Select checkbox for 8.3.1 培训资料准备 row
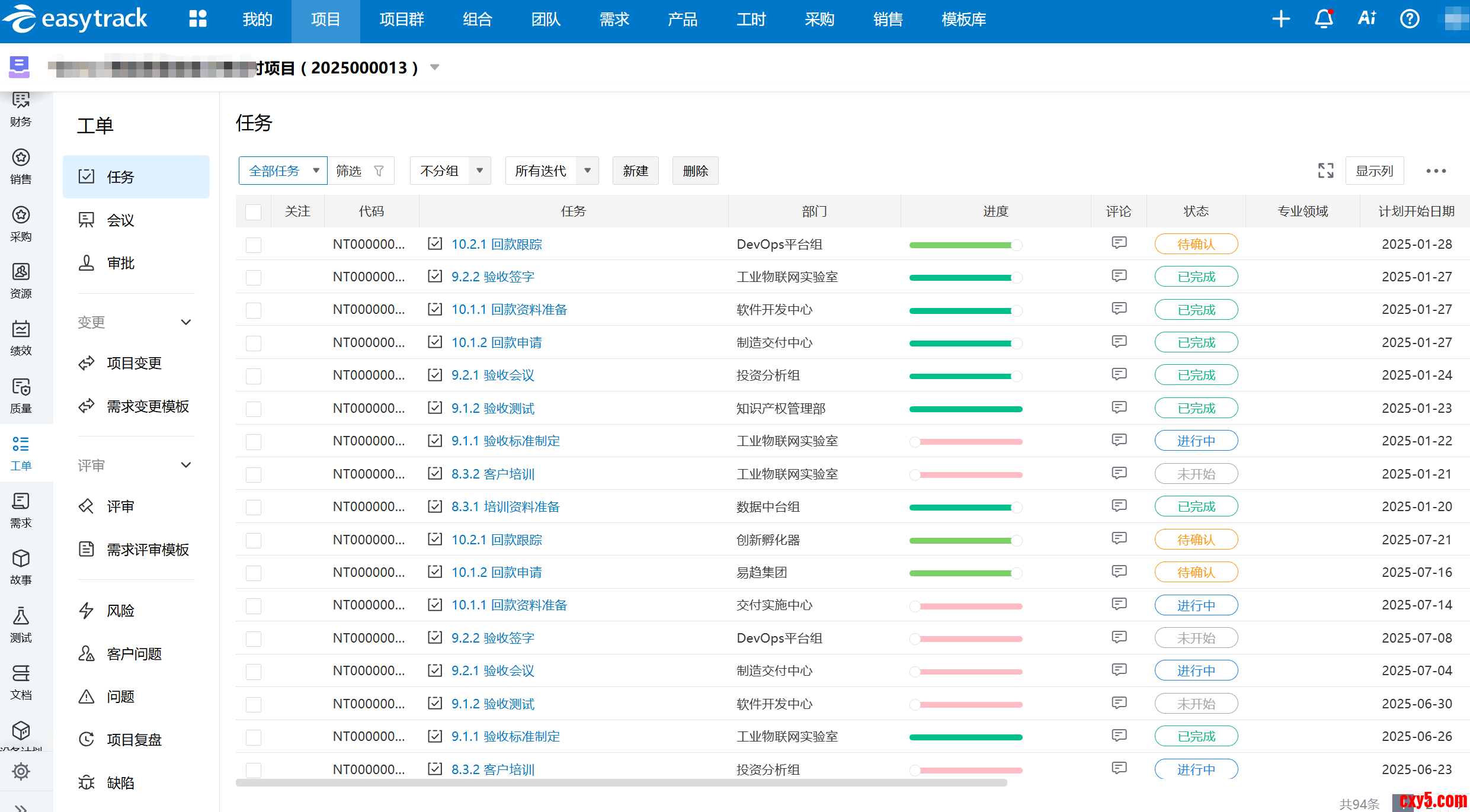Screen dimensions: 1470x812 (254, 507)
